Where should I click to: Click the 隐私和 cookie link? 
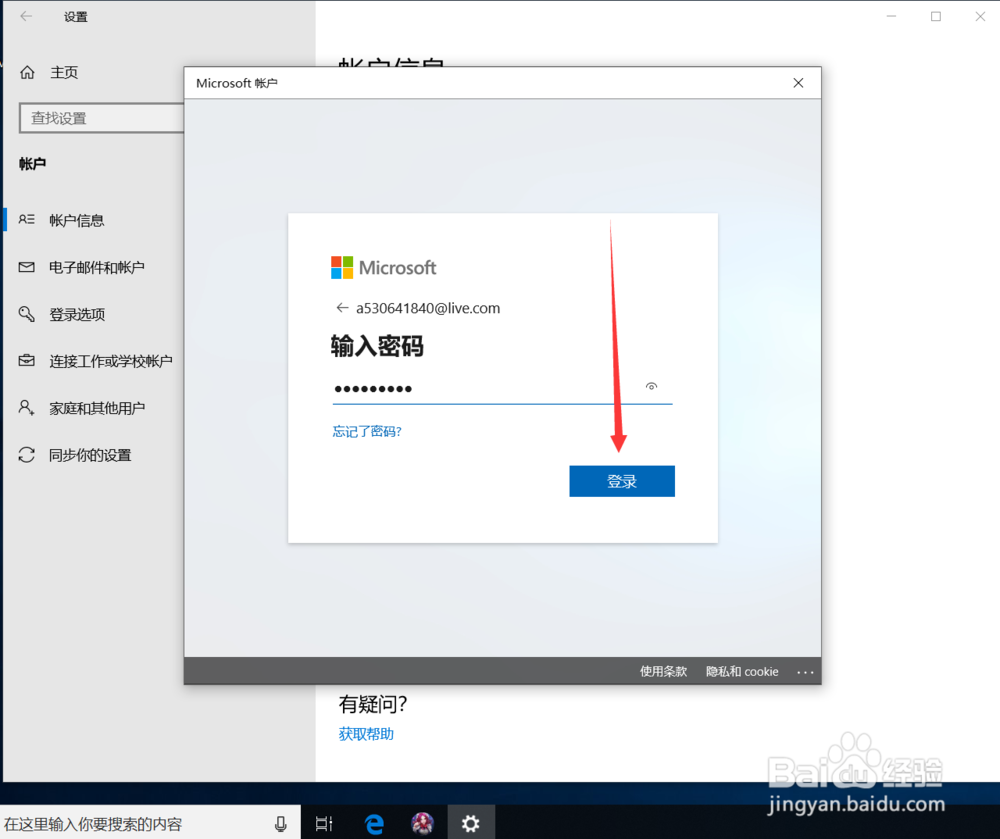[741, 671]
